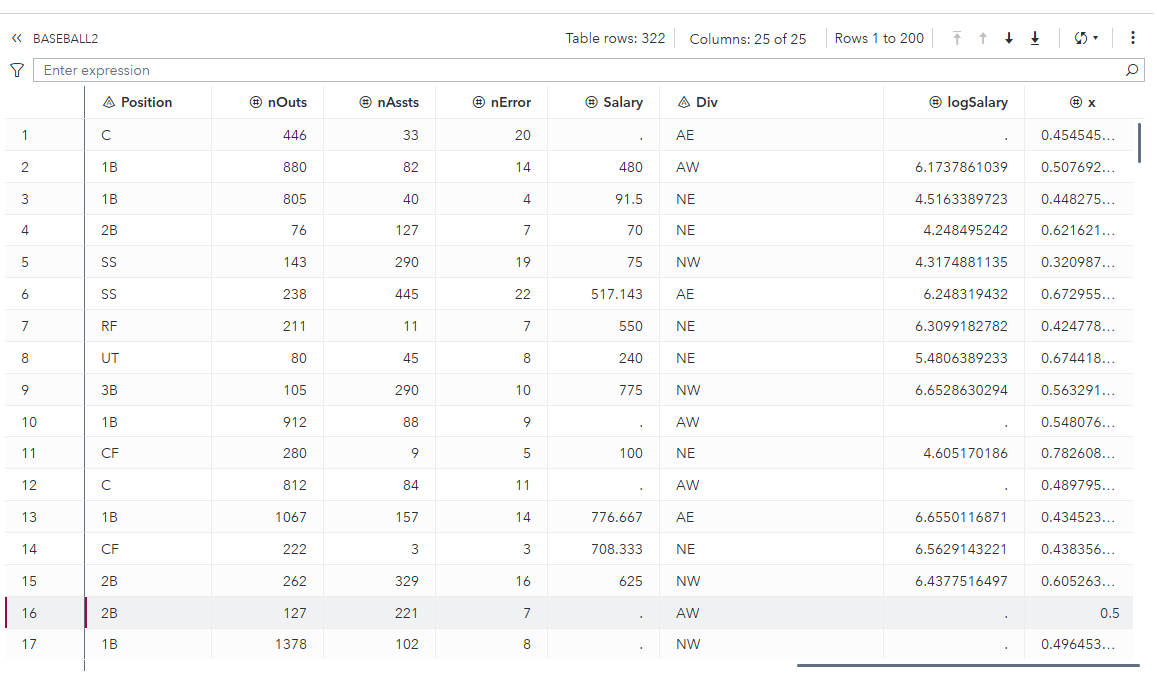Open the refresh dropdown menu
The image size is (1157, 692).
click(x=1086, y=39)
